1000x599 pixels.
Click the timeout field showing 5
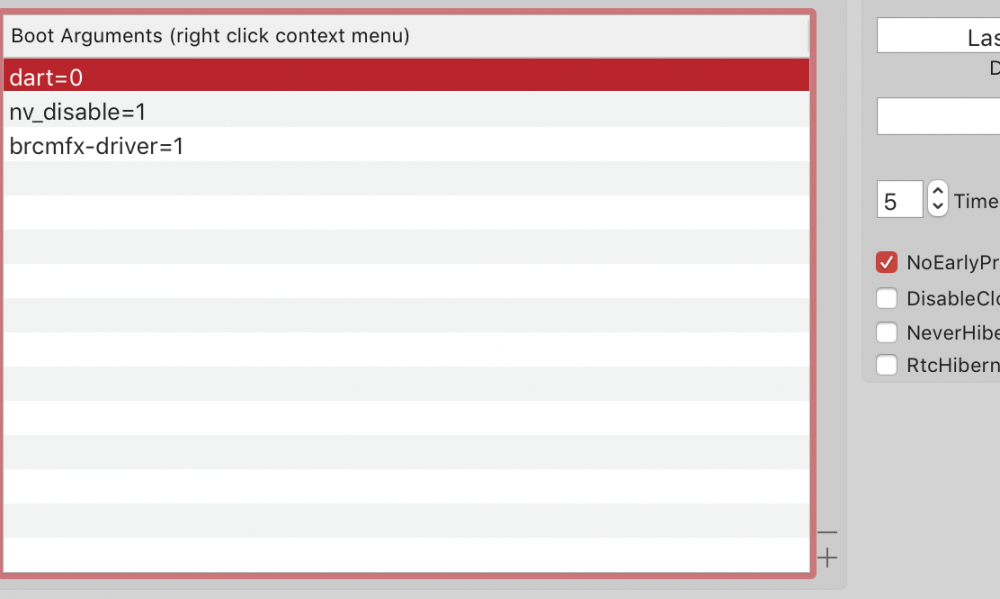(899, 200)
